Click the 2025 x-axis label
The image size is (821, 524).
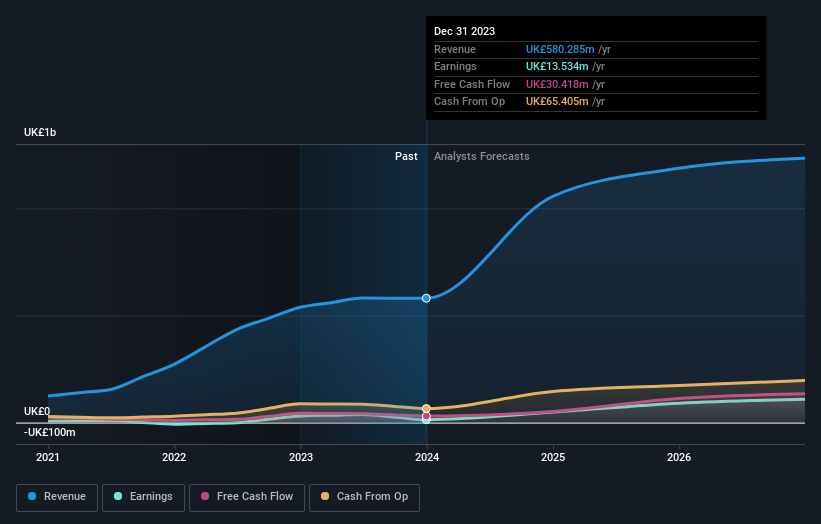pos(553,458)
